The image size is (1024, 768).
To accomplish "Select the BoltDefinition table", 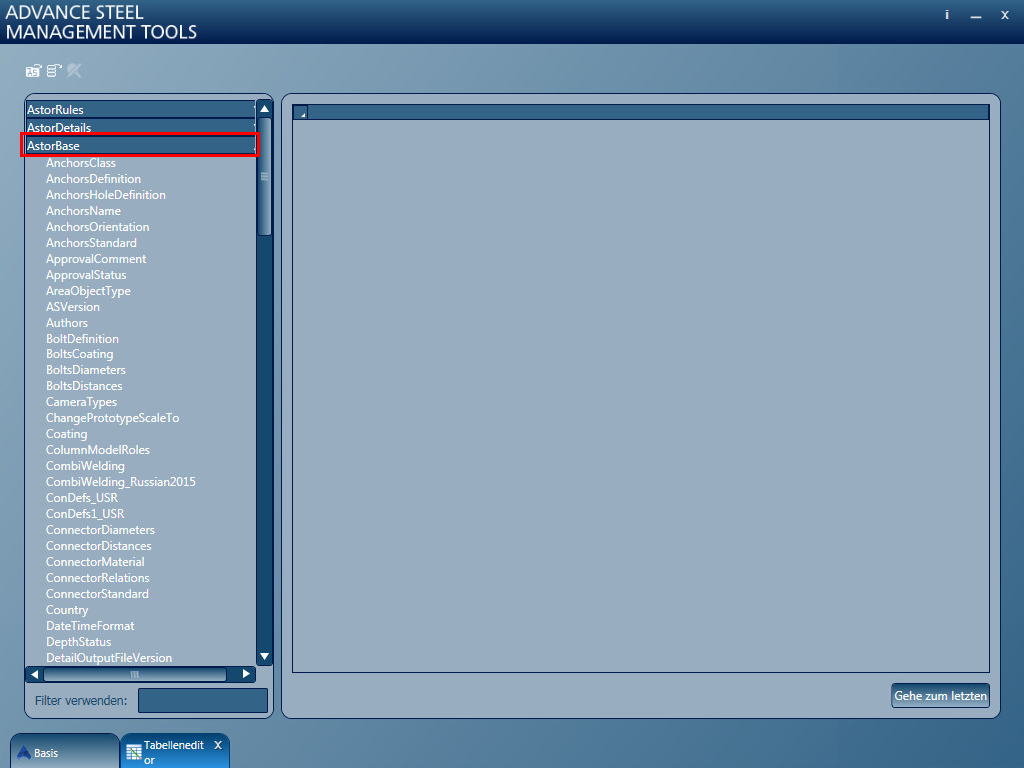I will pyautogui.click(x=82, y=339).
